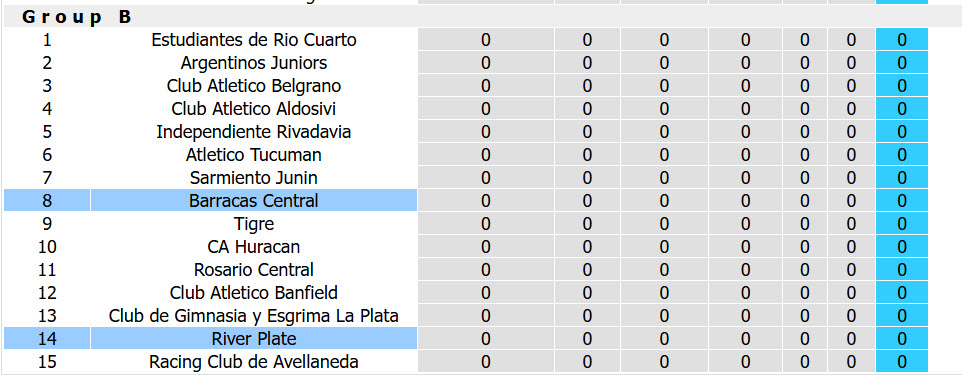Click Club Atletico Banfield row

pyautogui.click(x=253, y=293)
